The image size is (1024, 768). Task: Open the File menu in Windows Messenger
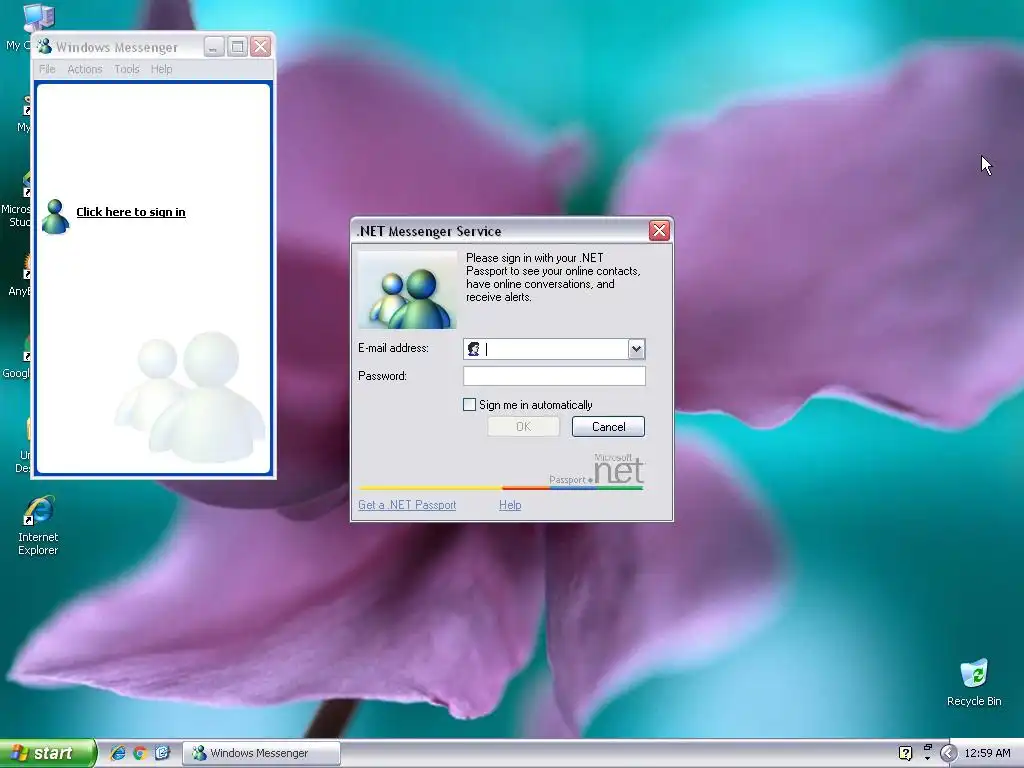[47, 69]
